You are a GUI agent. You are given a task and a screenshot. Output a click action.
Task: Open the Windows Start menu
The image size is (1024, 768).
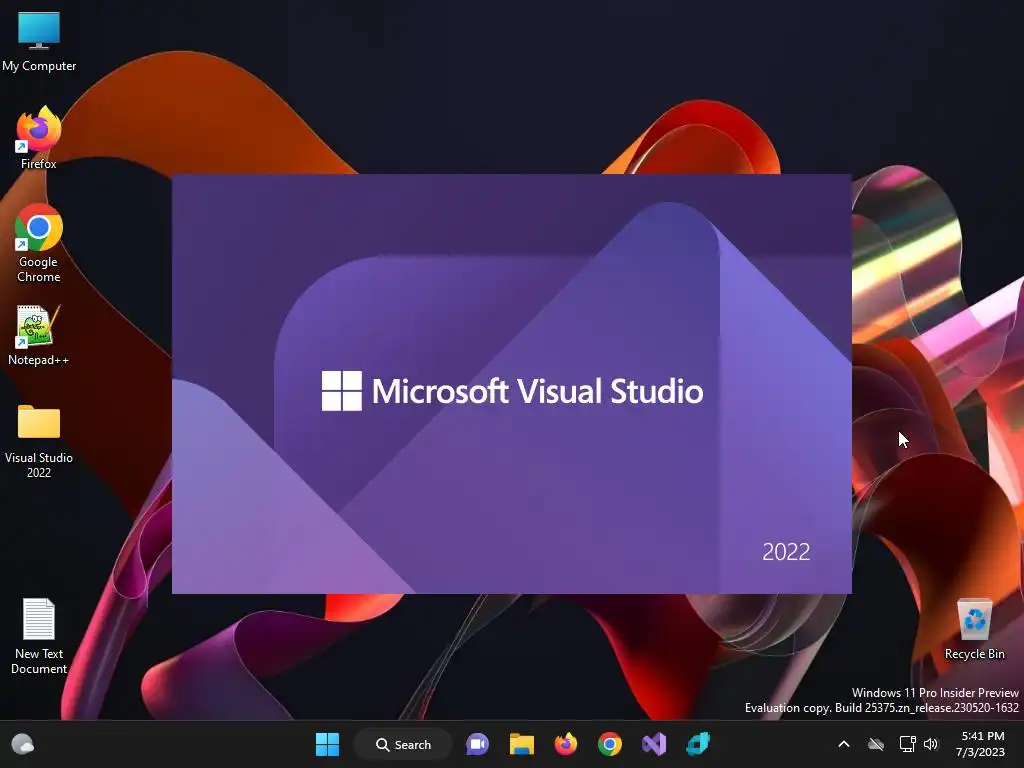coord(327,744)
